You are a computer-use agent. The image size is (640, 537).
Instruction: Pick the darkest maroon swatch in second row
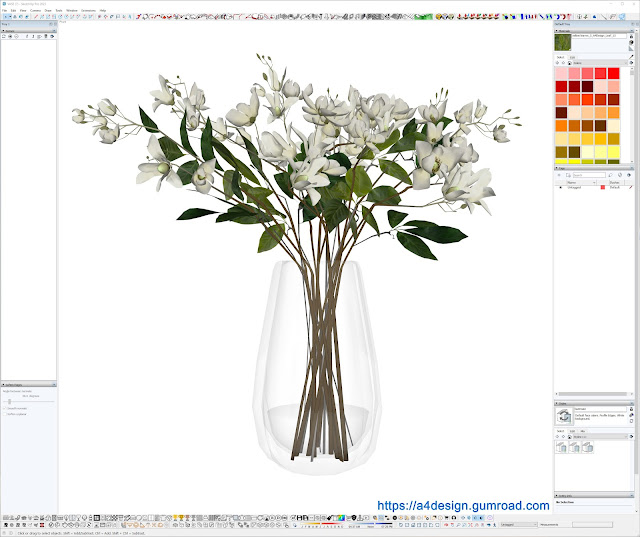click(587, 87)
